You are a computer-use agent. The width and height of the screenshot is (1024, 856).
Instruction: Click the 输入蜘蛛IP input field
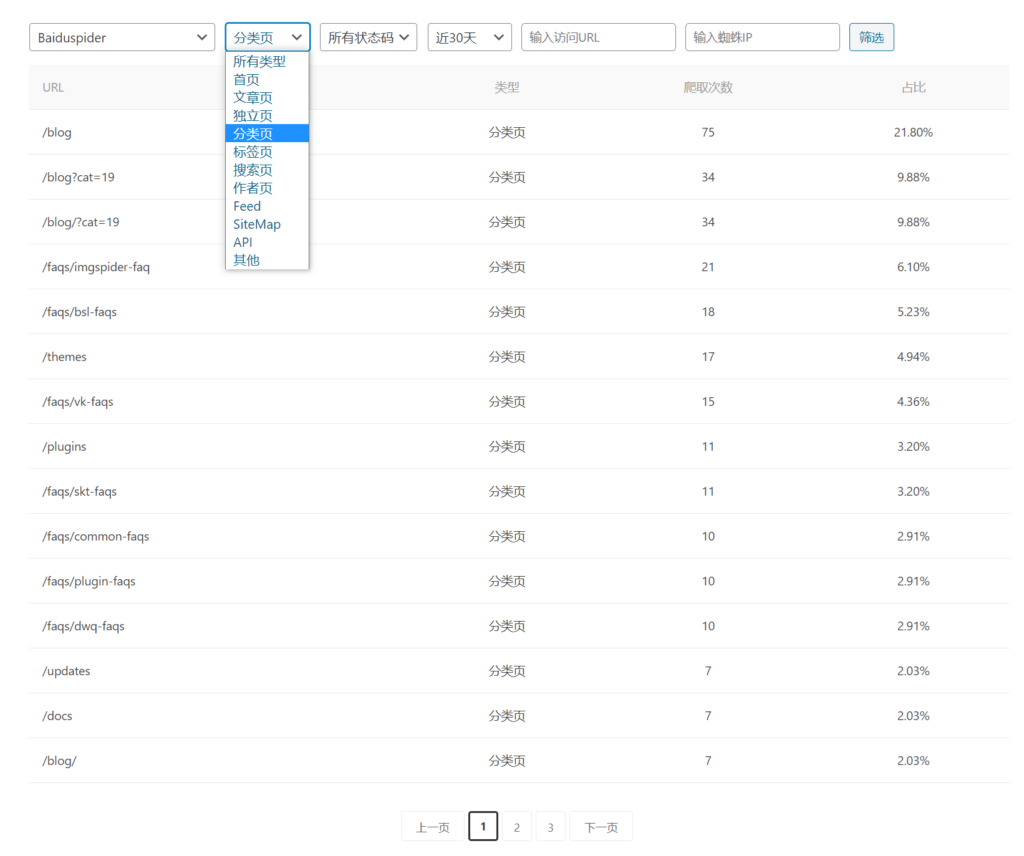[x=762, y=38]
